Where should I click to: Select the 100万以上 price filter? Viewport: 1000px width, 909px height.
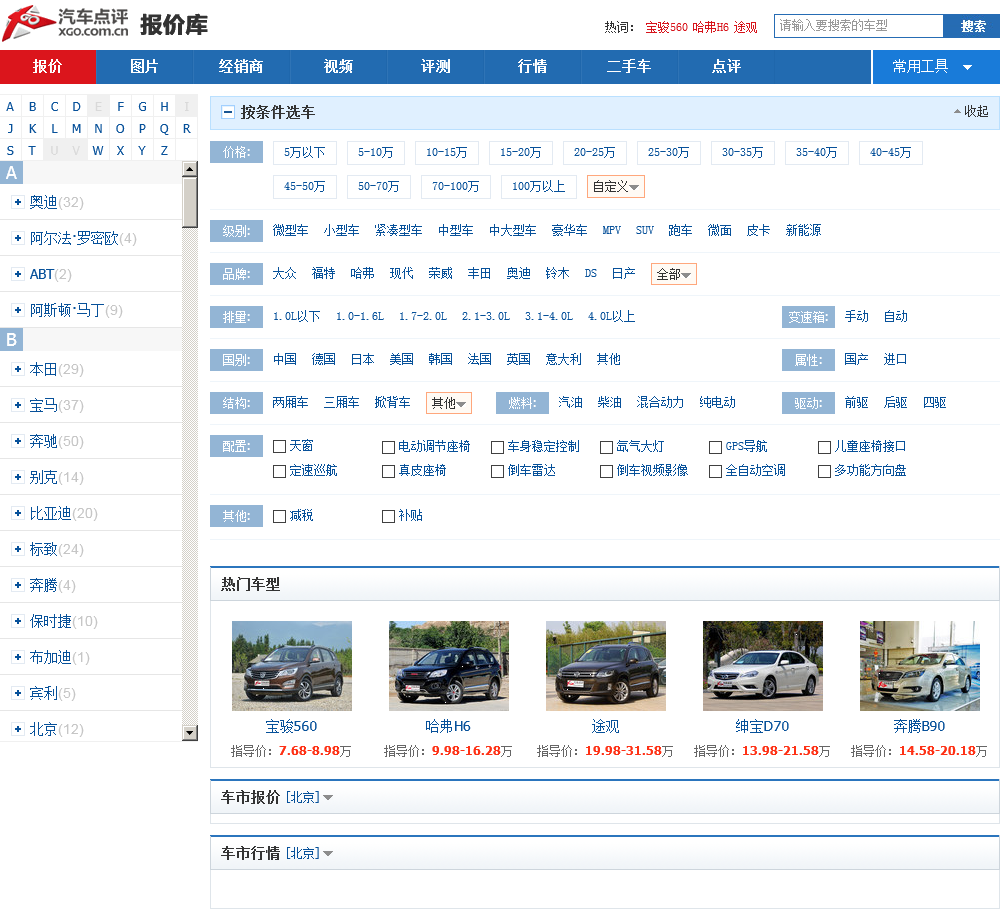(538, 186)
